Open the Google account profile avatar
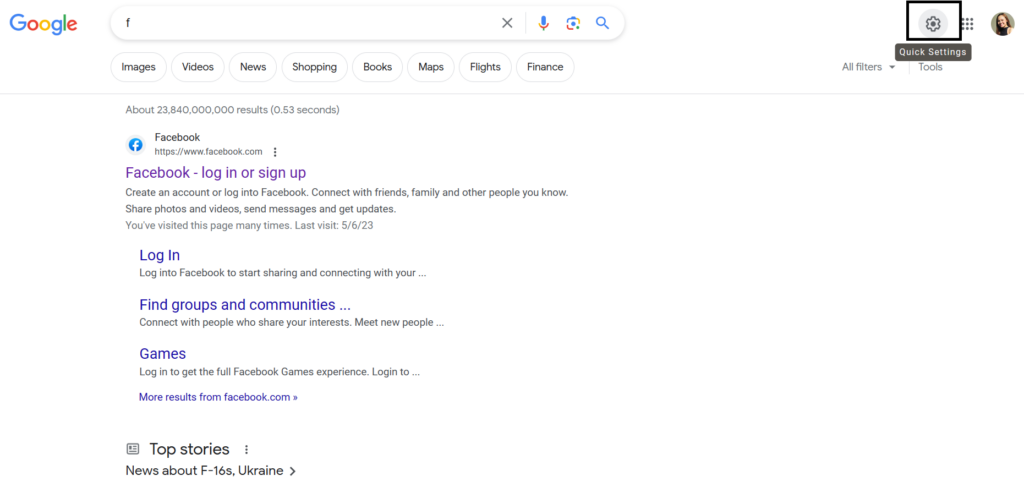 tap(1002, 24)
